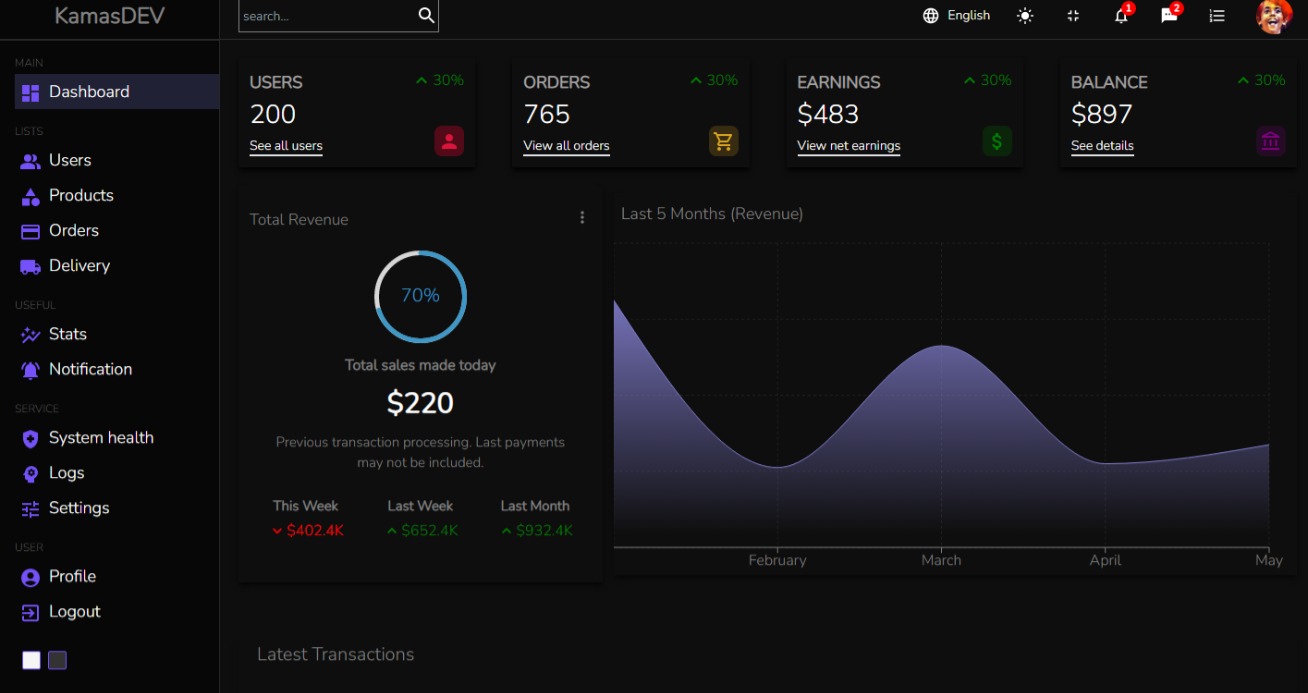Click the Logout arrow icon
Screen dimensions: 1308x693
pyautogui.click(x=30, y=612)
